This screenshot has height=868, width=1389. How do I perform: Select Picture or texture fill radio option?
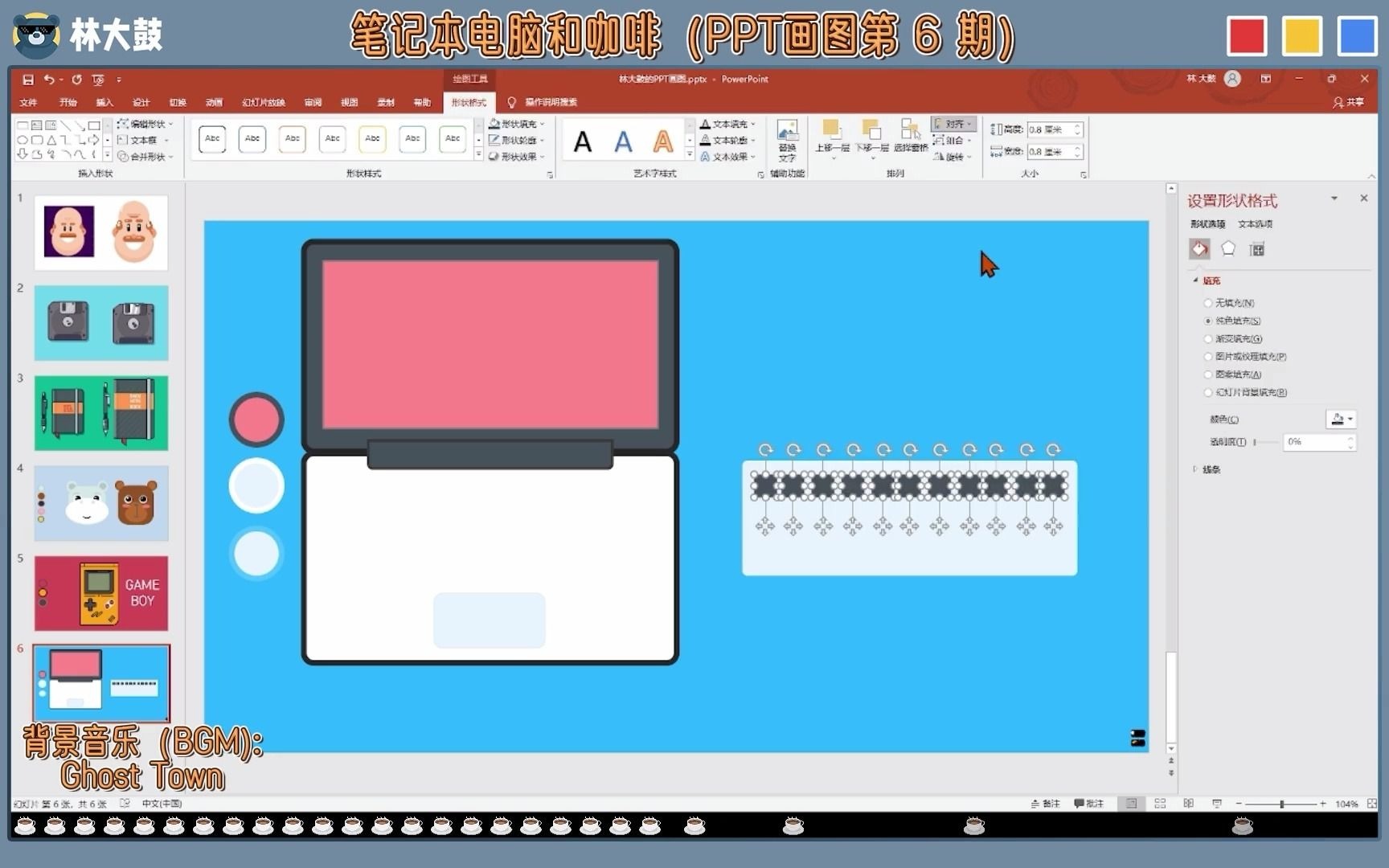[1207, 356]
